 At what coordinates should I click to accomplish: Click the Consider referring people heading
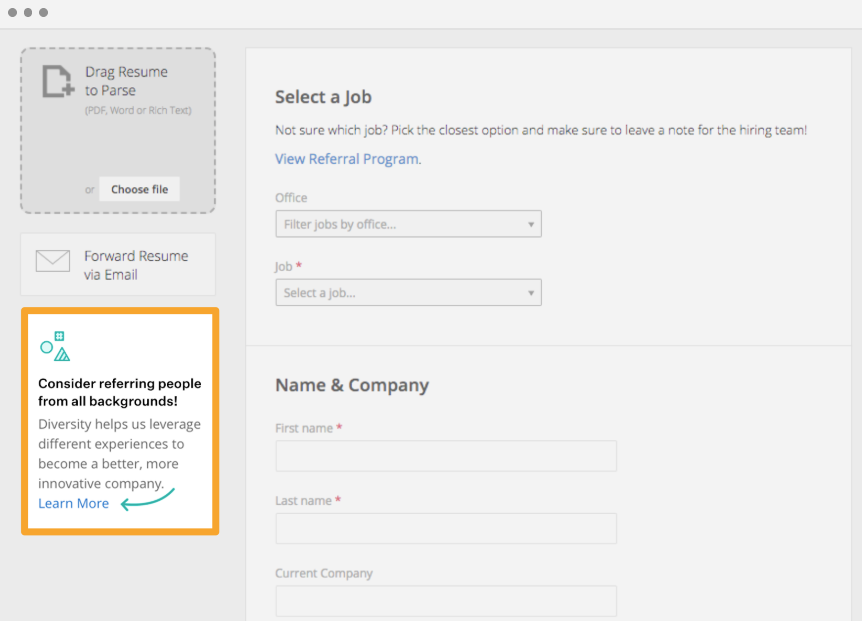click(x=119, y=392)
